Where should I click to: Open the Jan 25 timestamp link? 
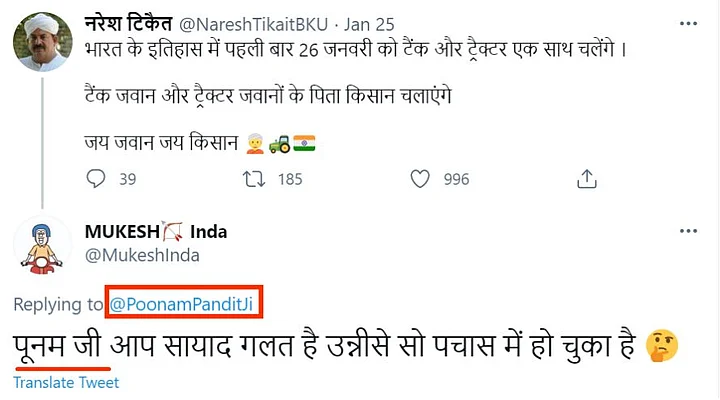tap(371, 20)
